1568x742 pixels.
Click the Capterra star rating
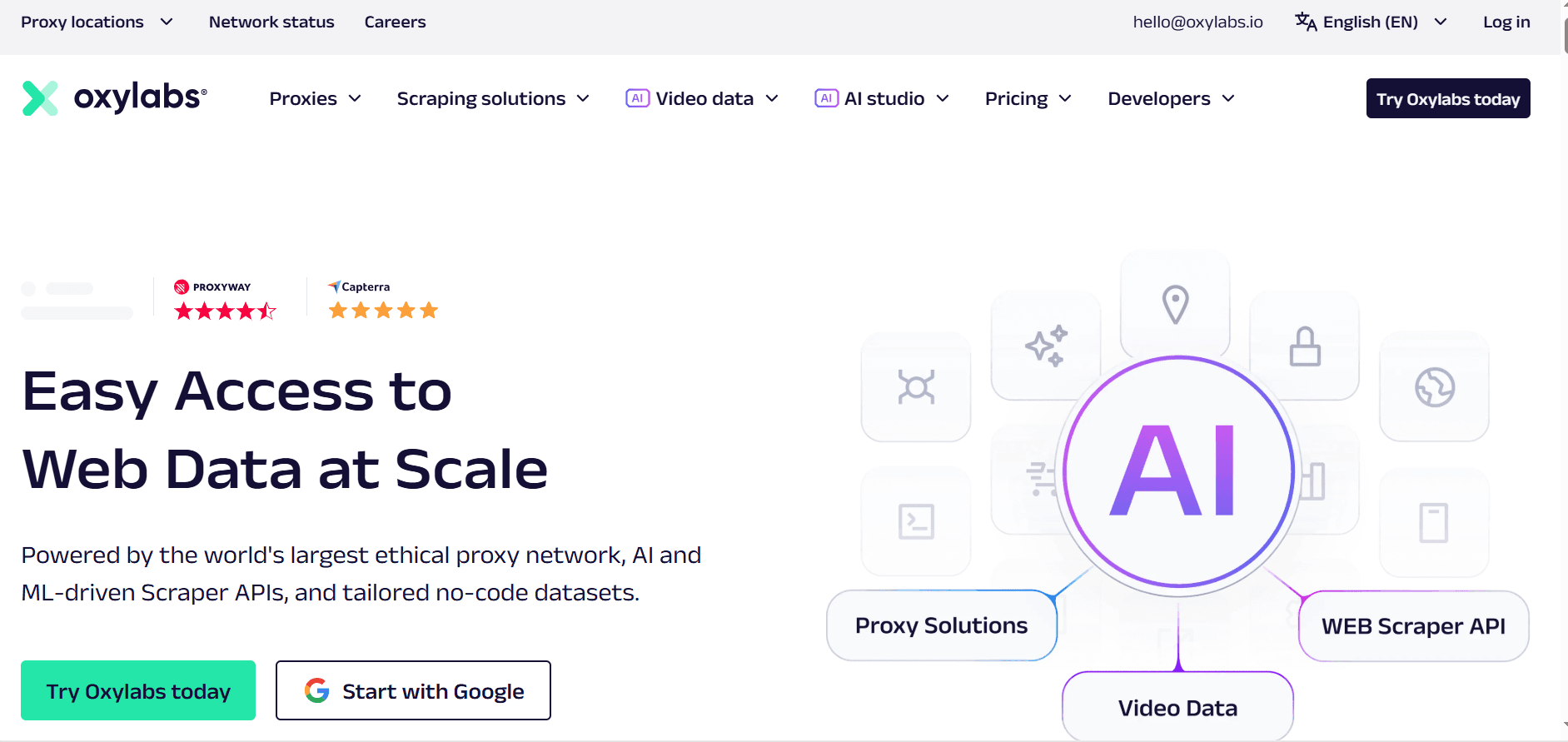(383, 311)
